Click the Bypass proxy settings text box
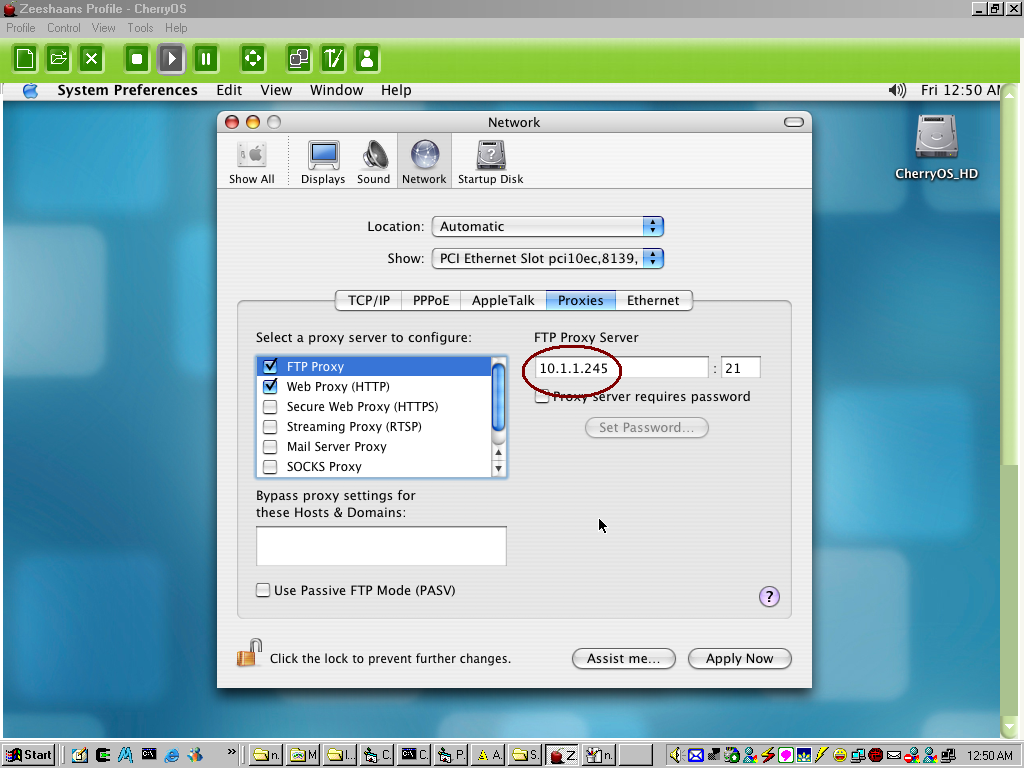Image resolution: width=1024 pixels, height=768 pixels. (381, 546)
